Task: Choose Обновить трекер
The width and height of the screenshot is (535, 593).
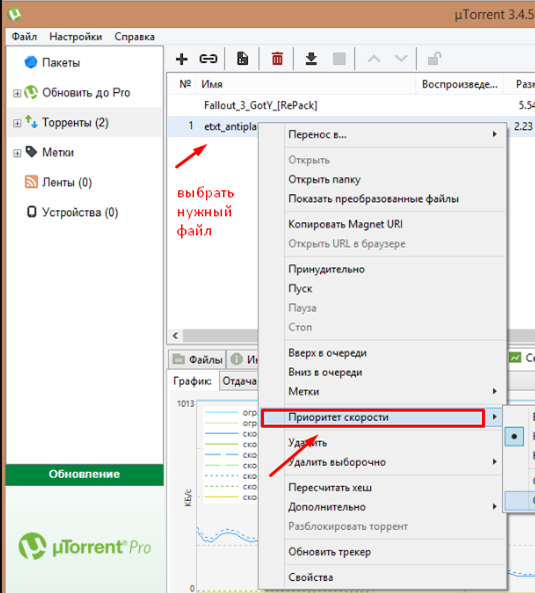Action: (383, 552)
